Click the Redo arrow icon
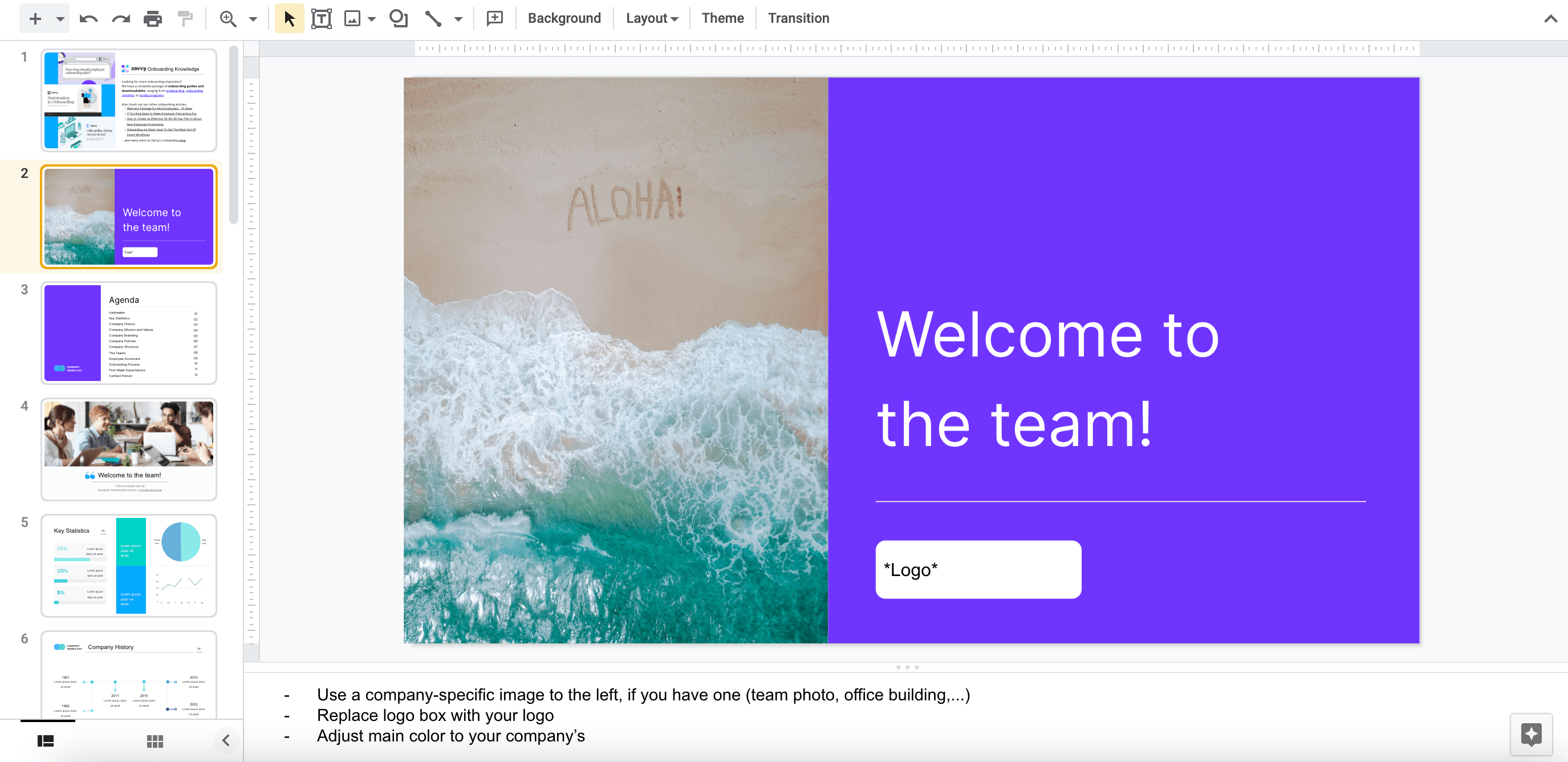Image resolution: width=1568 pixels, height=762 pixels. pyautogui.click(x=120, y=18)
